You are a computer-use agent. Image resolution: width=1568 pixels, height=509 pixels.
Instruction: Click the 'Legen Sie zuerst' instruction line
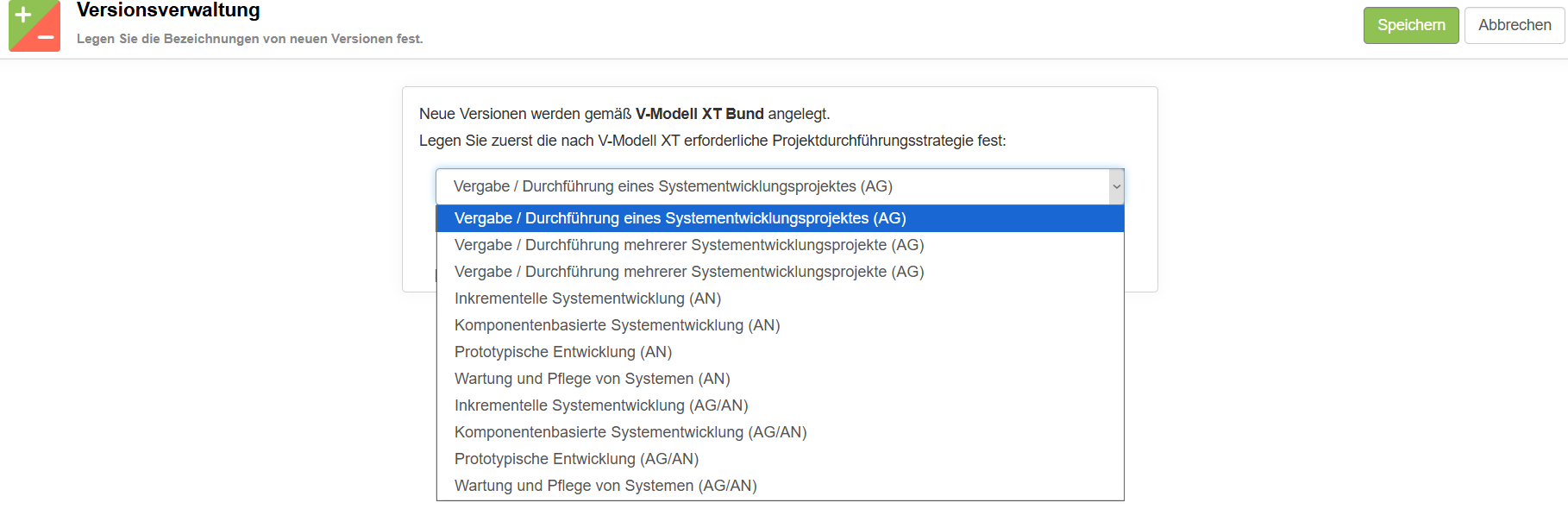[x=712, y=141]
